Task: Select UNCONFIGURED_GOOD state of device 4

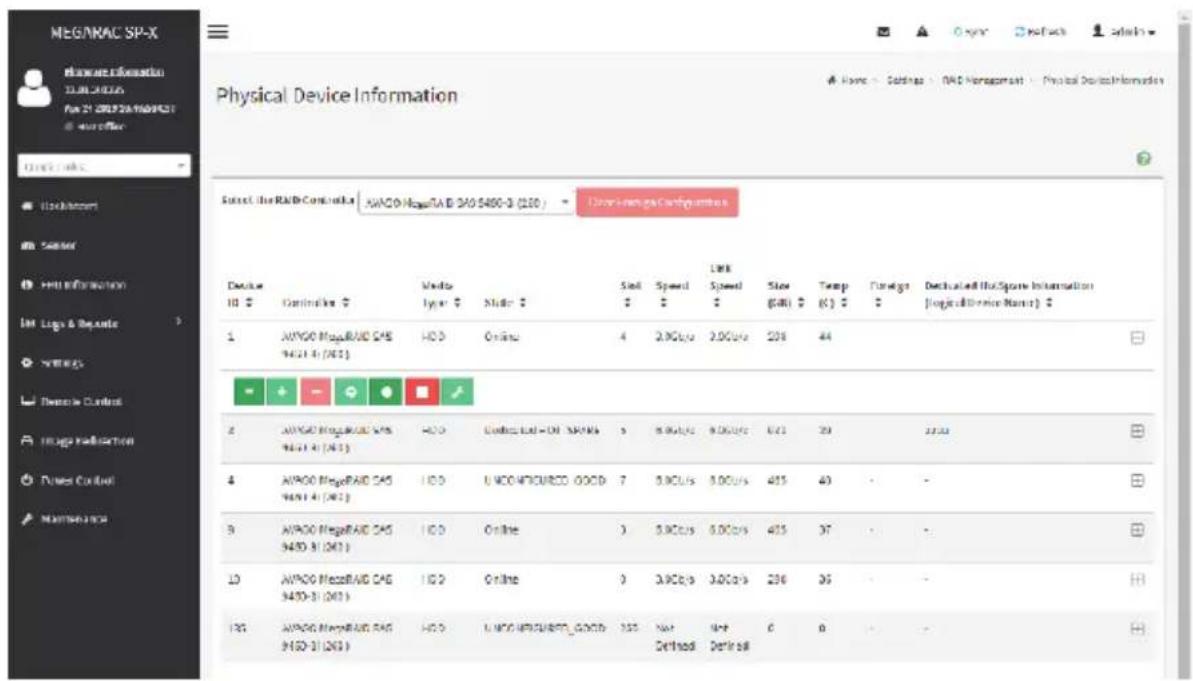Action: [545, 481]
